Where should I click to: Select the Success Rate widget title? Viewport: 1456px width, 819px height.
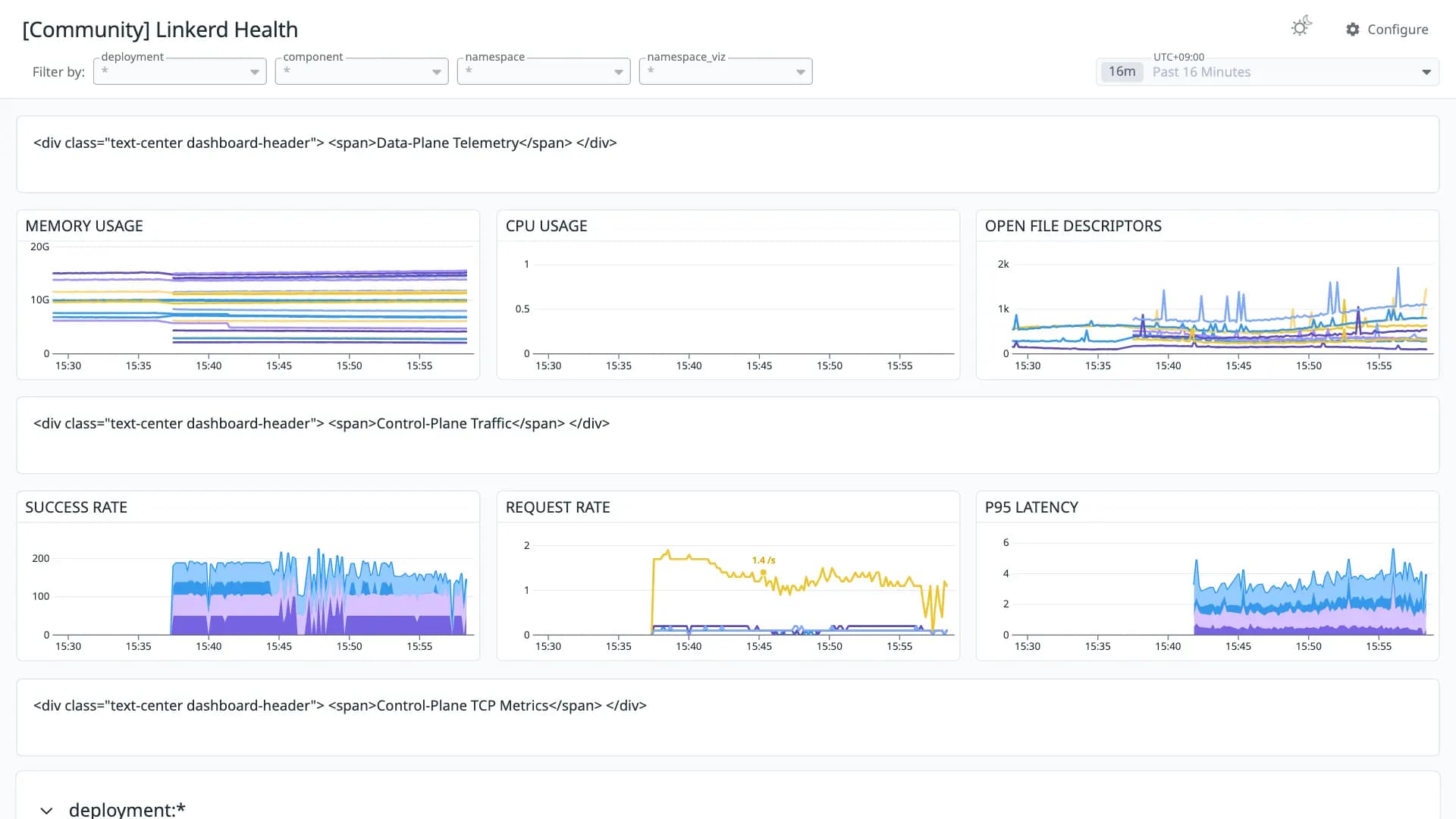pyautogui.click(x=76, y=507)
